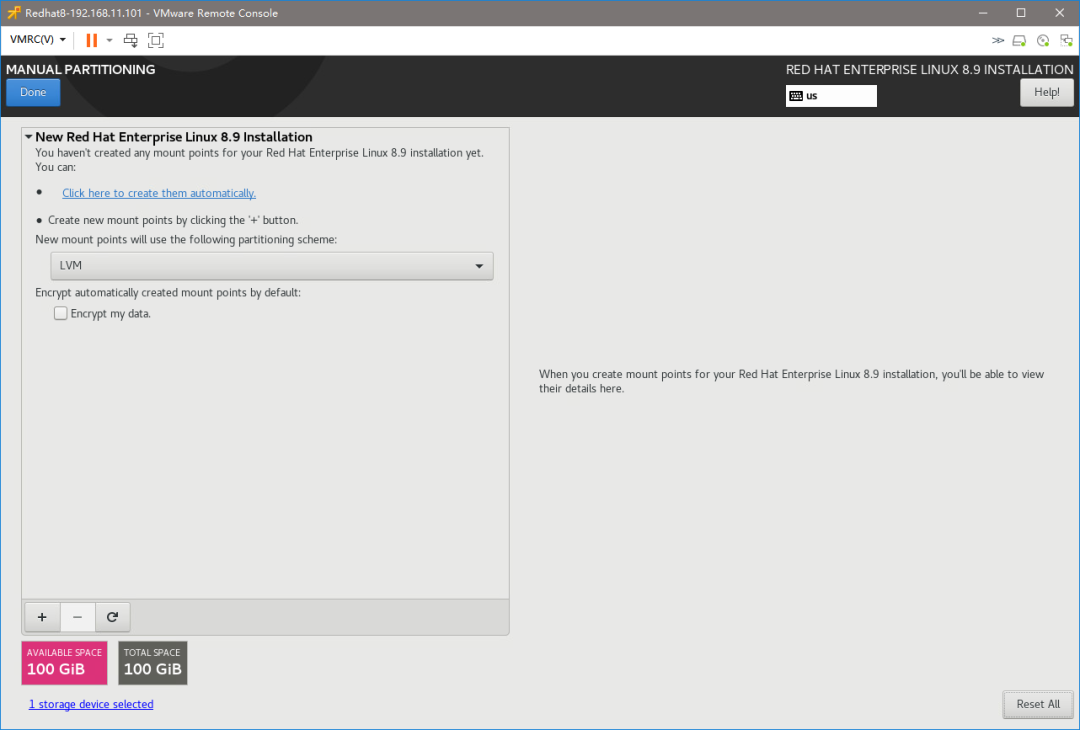
Task: Click the Done button
Action: (x=33, y=92)
